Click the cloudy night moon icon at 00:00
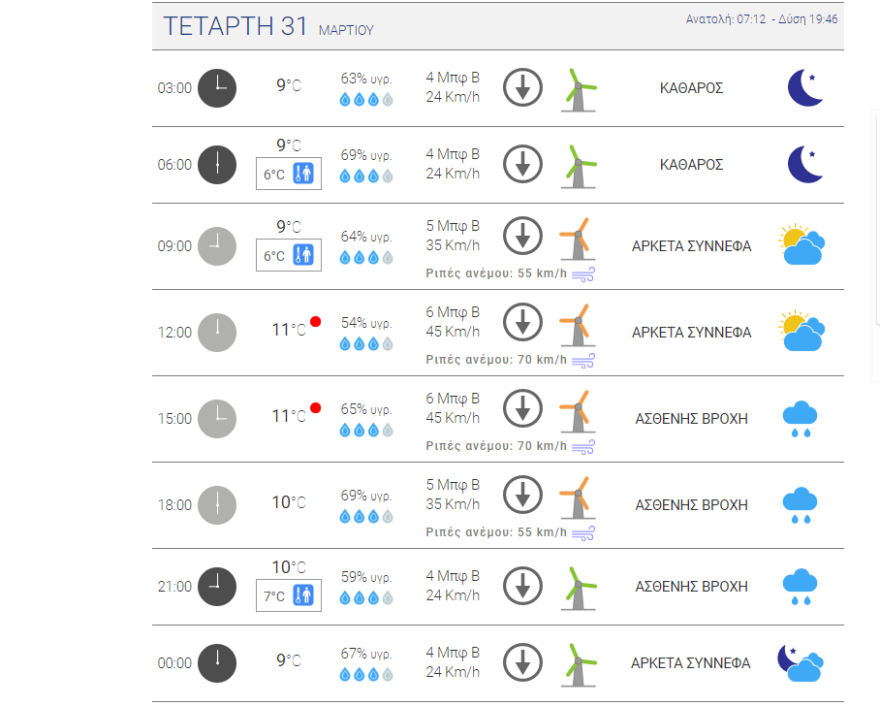Viewport: 880px width, 706px height. (x=800, y=663)
